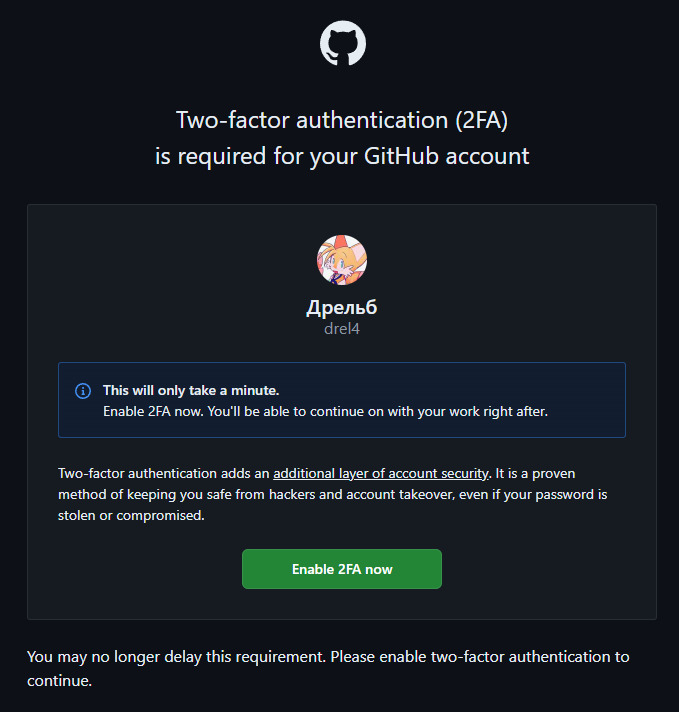Click the GitHub Octocat logo
679x712 pixels.
(342, 44)
